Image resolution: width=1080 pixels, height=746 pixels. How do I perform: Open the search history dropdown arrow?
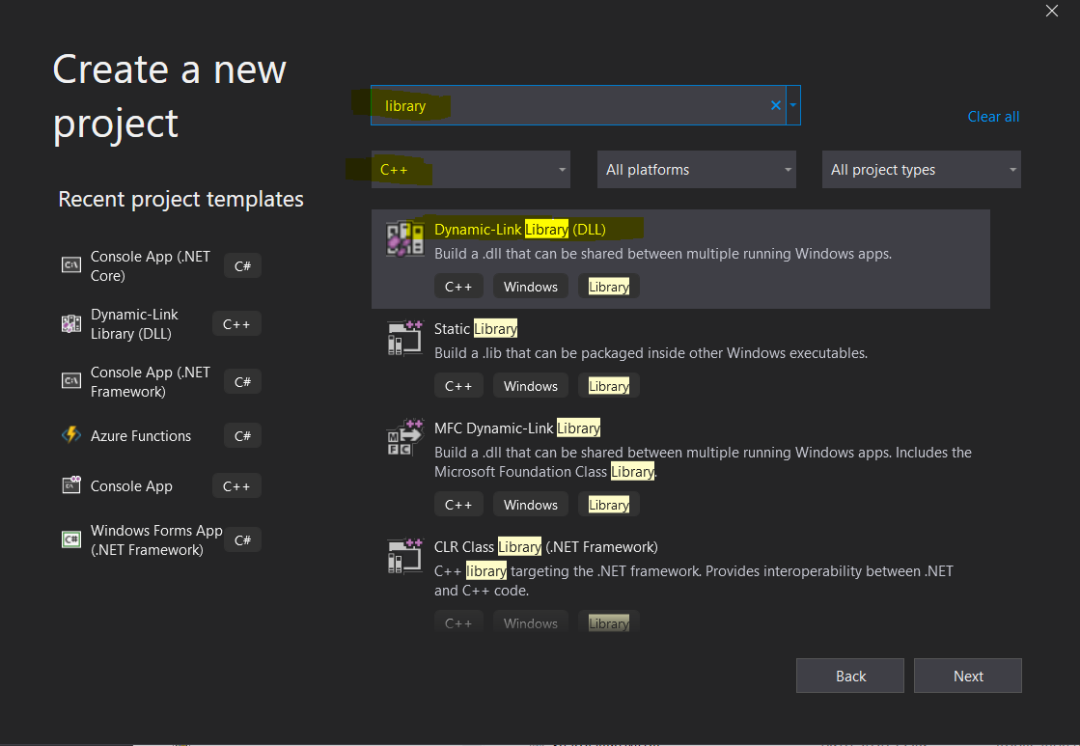pos(793,105)
